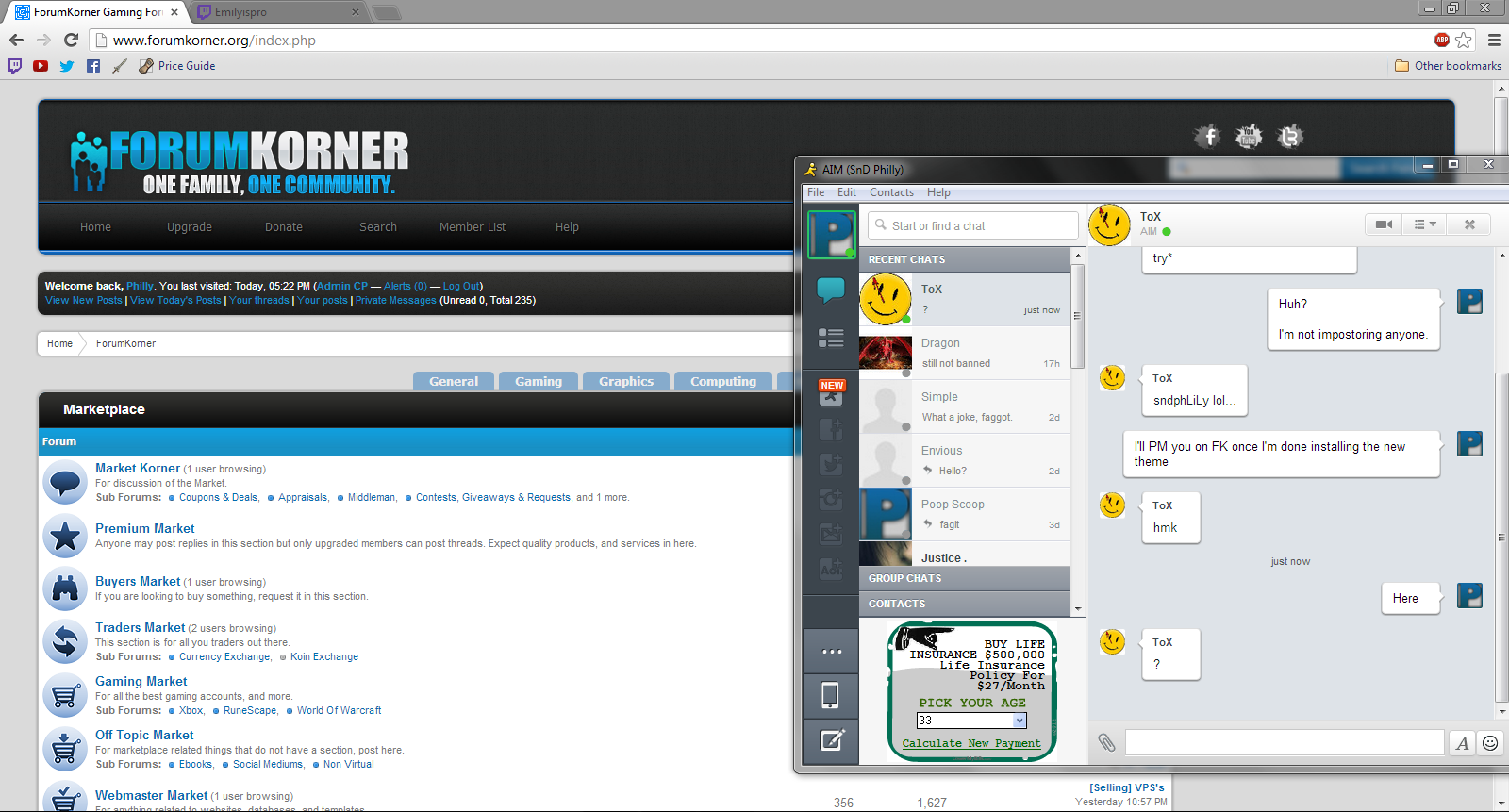Open text formatting in AIM chat

[1462, 743]
